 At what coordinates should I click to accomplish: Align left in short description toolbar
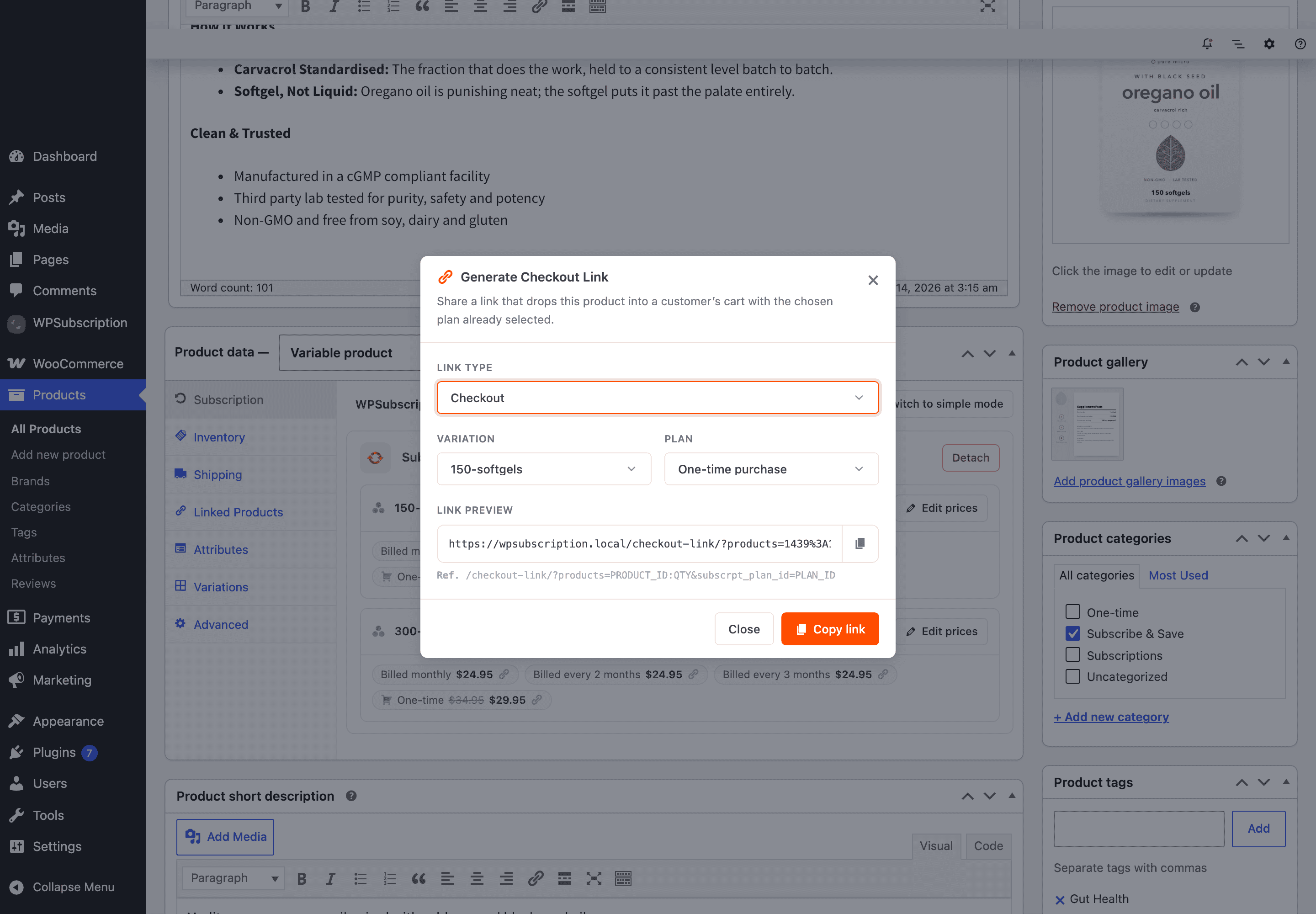click(x=448, y=878)
